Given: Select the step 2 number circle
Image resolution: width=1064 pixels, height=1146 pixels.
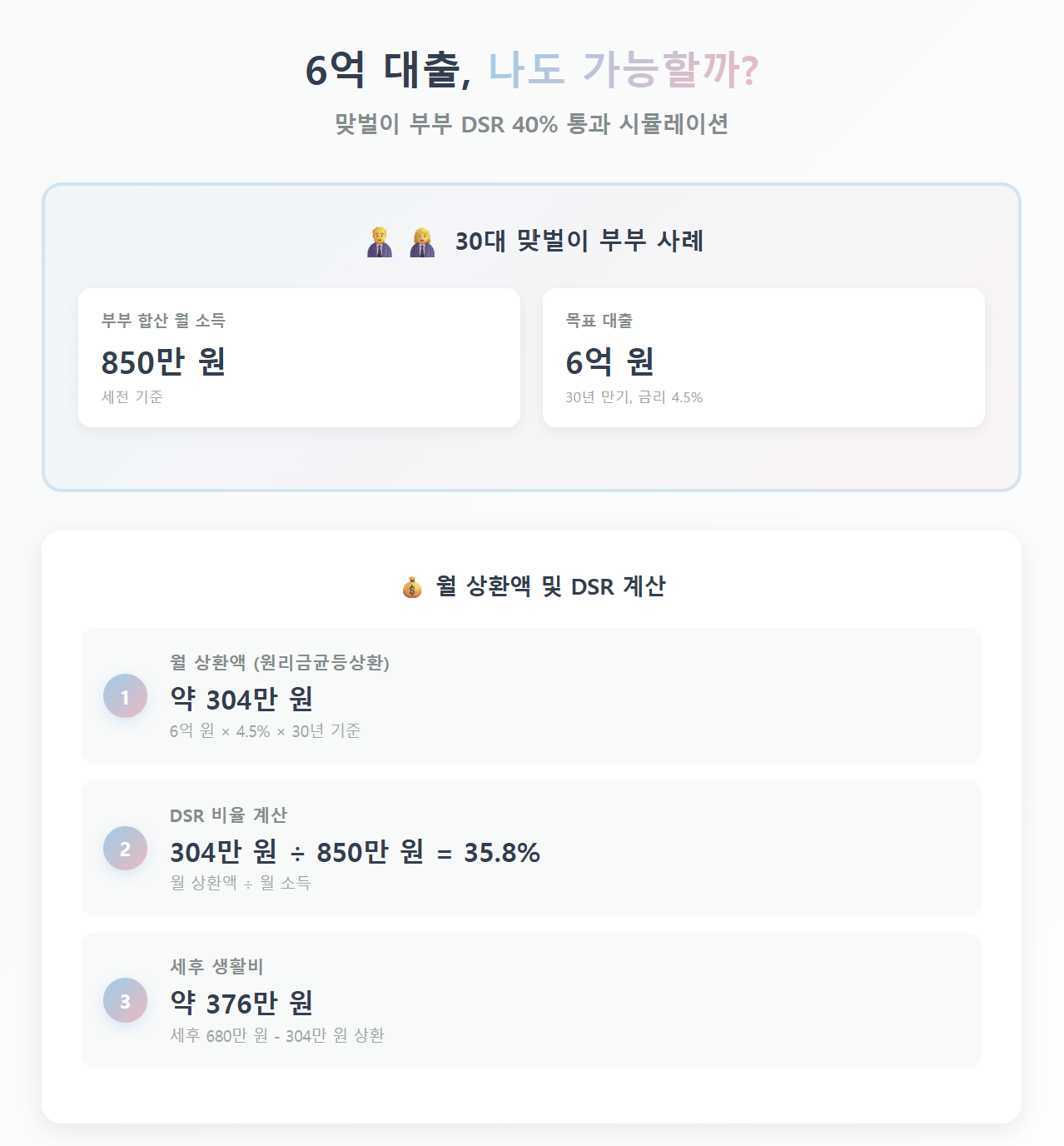Looking at the screenshot, I should (125, 849).
